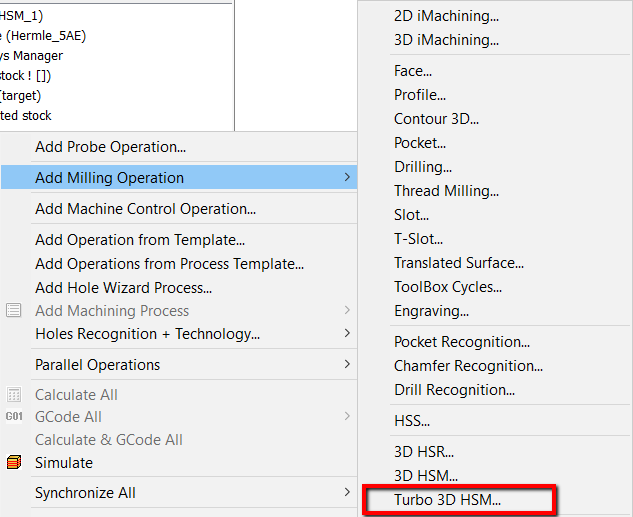Expand the Add Milling Operation submenu arrow
633x517 pixels.
coord(347,177)
